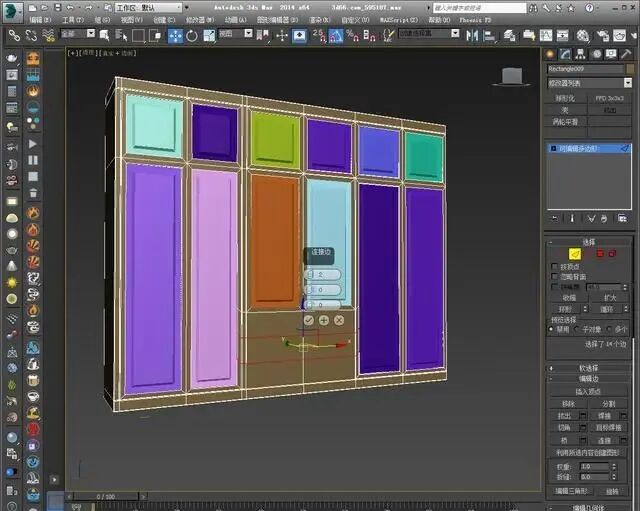Open the 帮助(H) menu
Screen dimensions: 640x511
coord(439,20)
